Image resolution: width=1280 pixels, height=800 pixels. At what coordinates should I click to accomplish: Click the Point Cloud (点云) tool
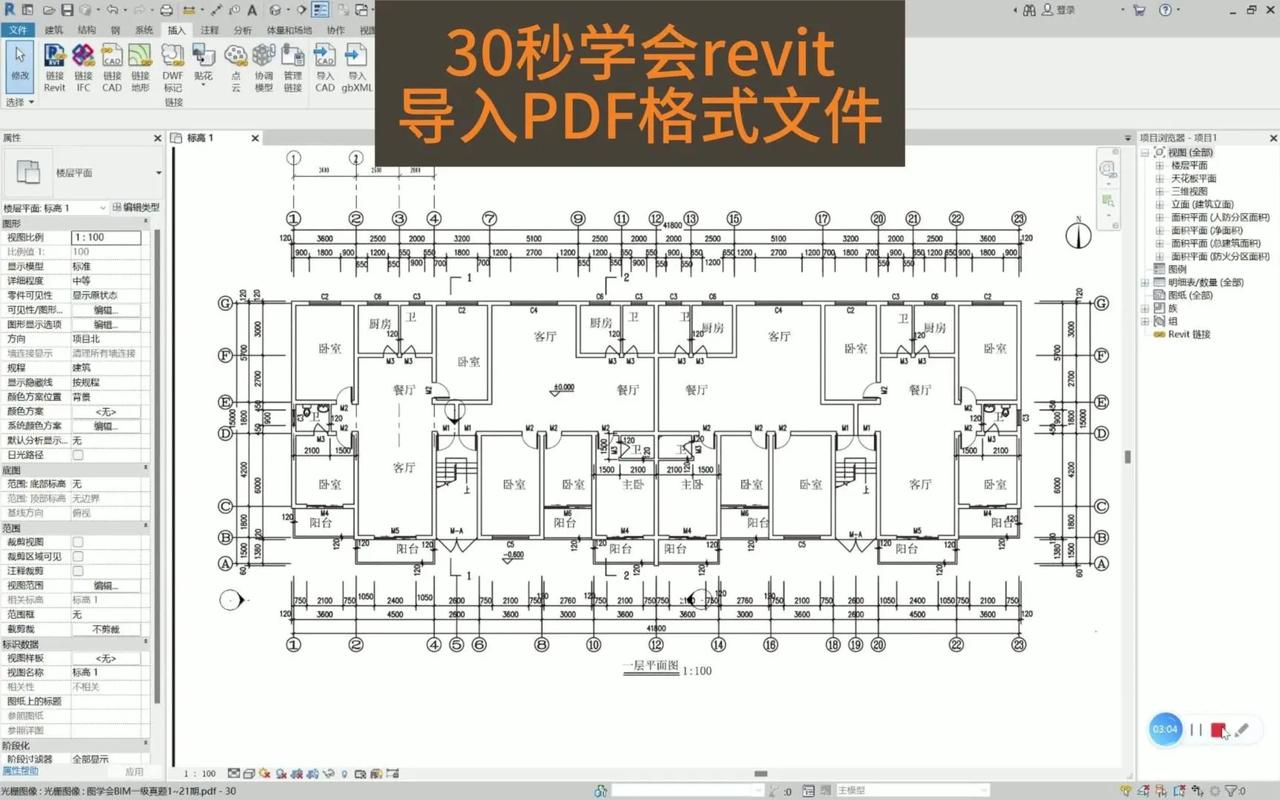pyautogui.click(x=236, y=68)
